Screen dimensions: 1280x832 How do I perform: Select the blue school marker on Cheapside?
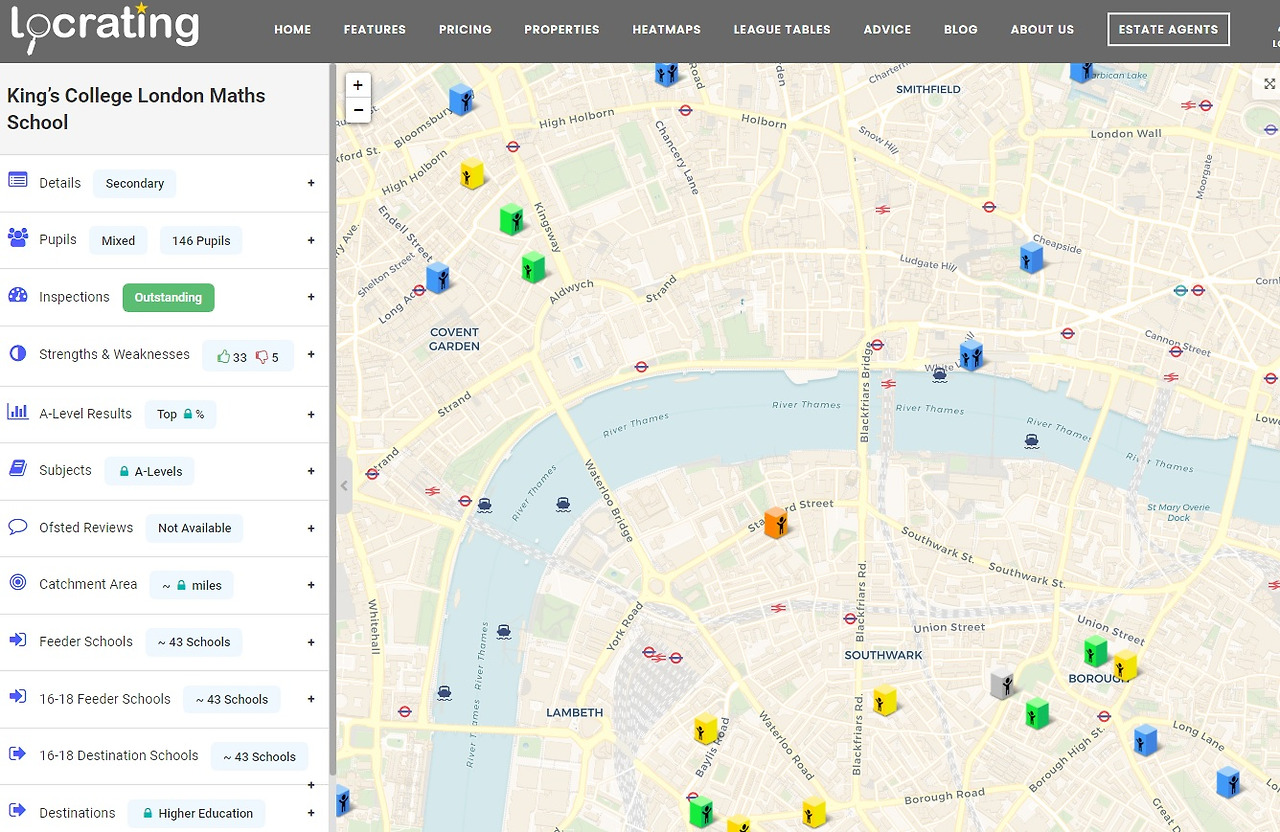pos(1031,258)
